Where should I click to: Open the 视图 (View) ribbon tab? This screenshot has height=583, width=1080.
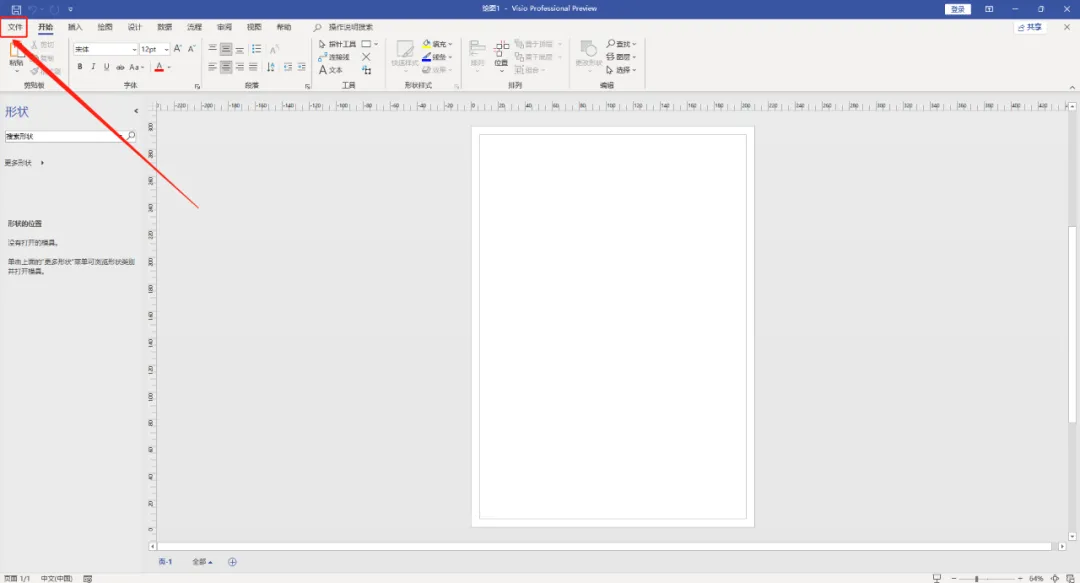[254, 28]
